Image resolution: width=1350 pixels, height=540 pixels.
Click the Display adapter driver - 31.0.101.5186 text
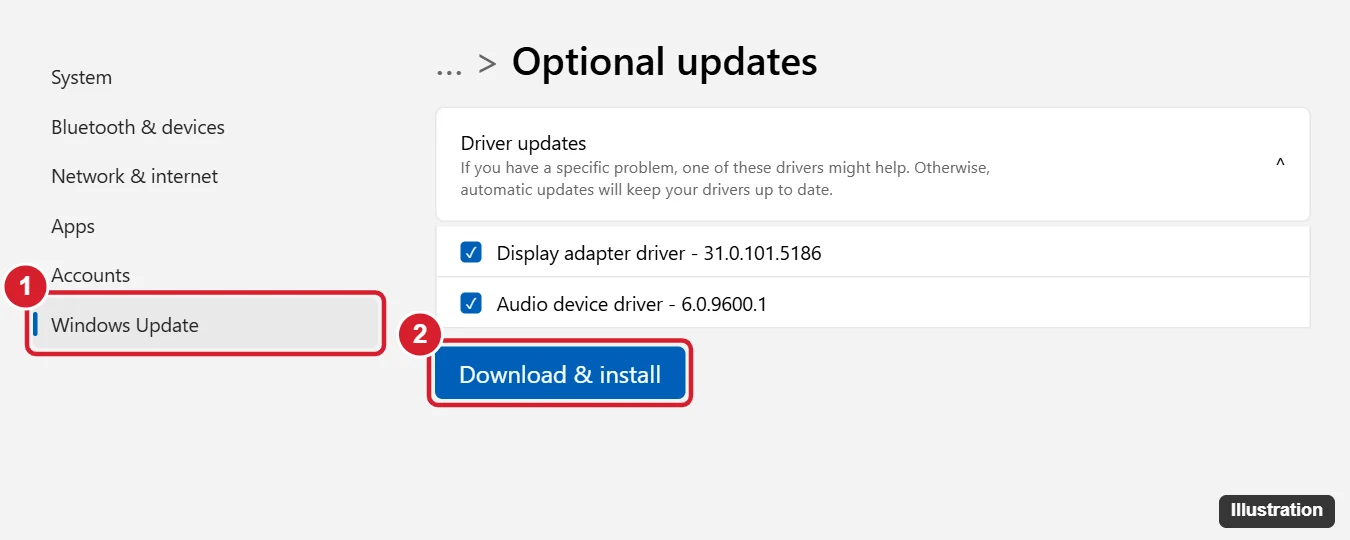pyautogui.click(x=659, y=253)
